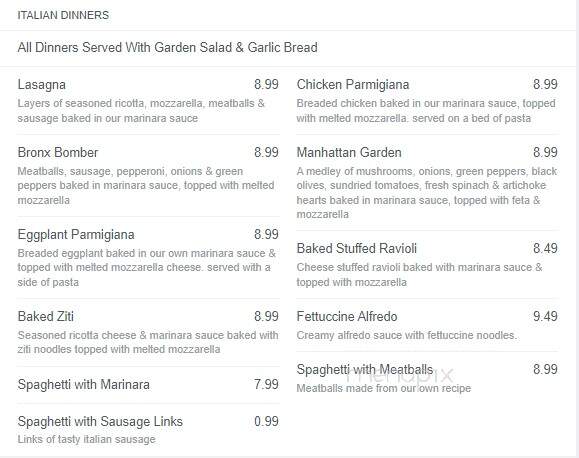Click the menupix watermark
579x458 pixels.
(x=399, y=375)
